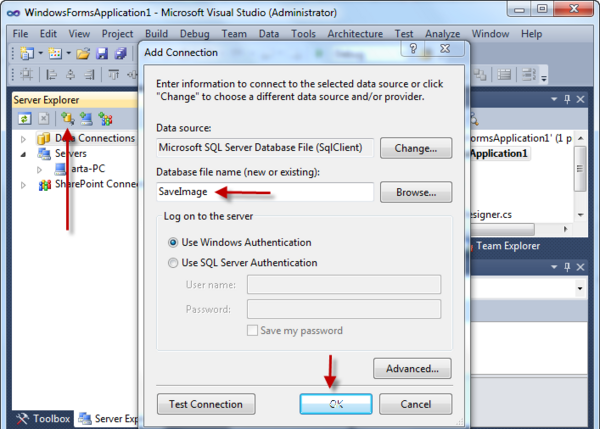Screen dimensions: 600x429
Task: Expand the SharePoint Connections node
Action: [23, 185]
